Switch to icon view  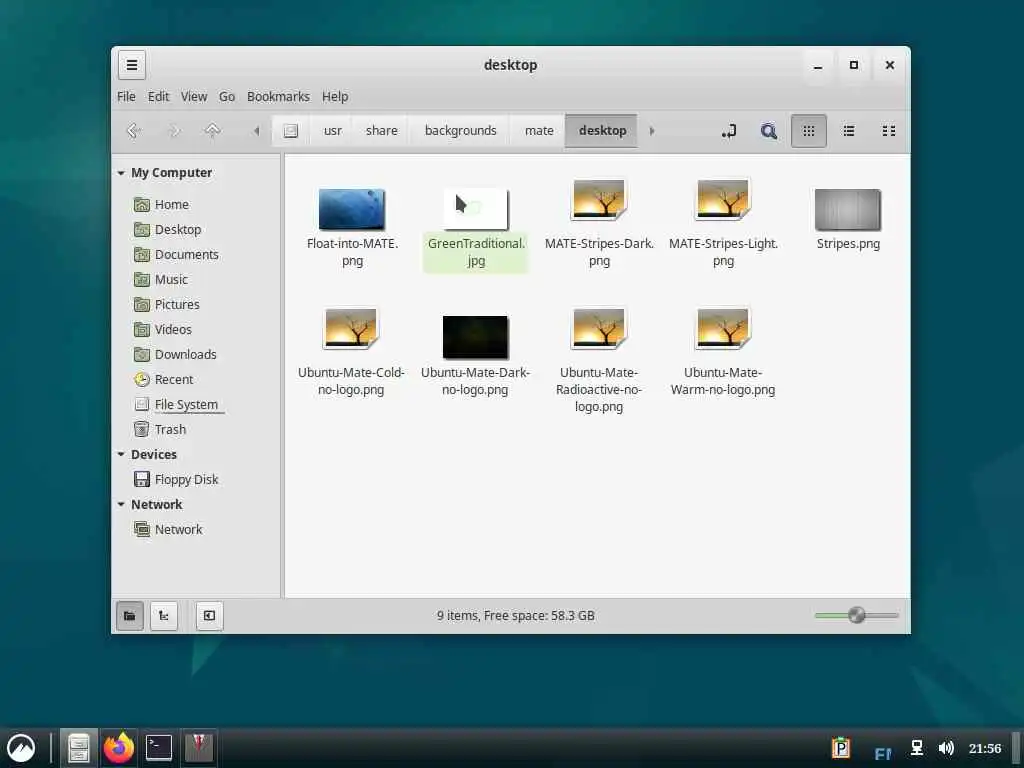click(808, 131)
